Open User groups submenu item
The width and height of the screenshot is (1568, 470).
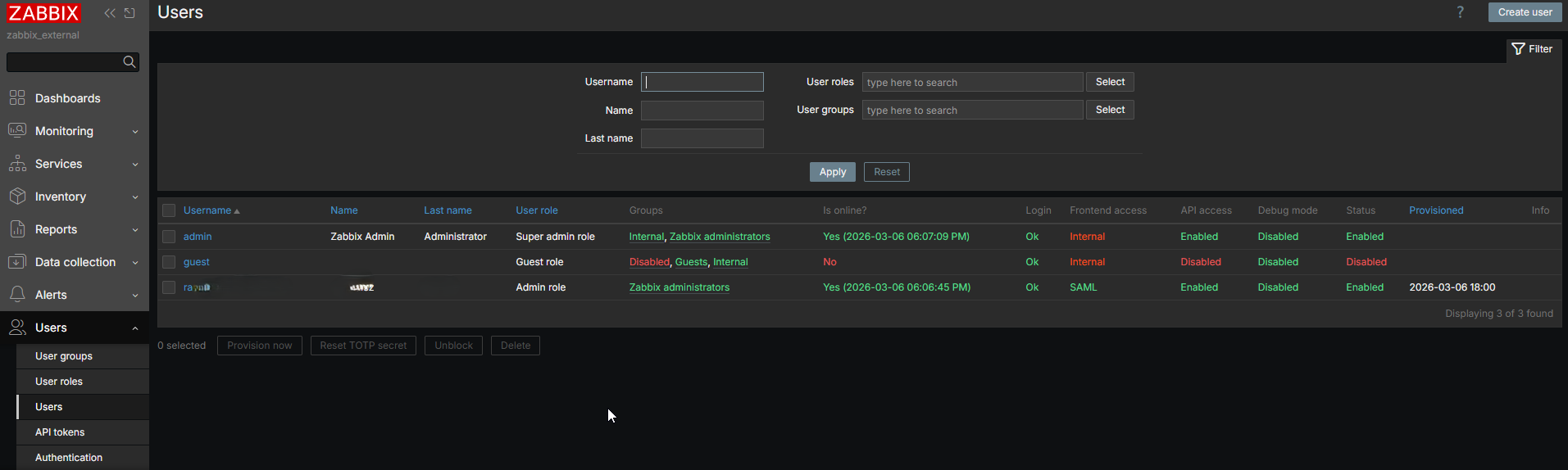[x=64, y=356]
